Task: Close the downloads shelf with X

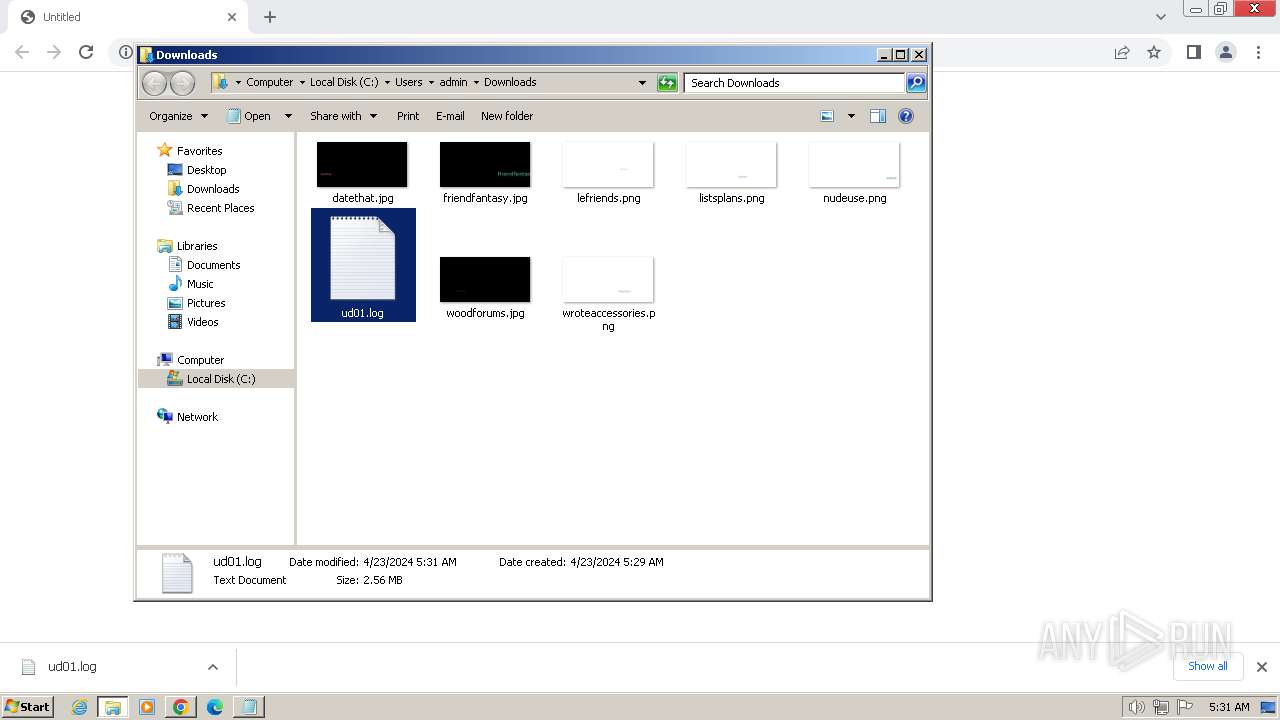Action: 1262,667
